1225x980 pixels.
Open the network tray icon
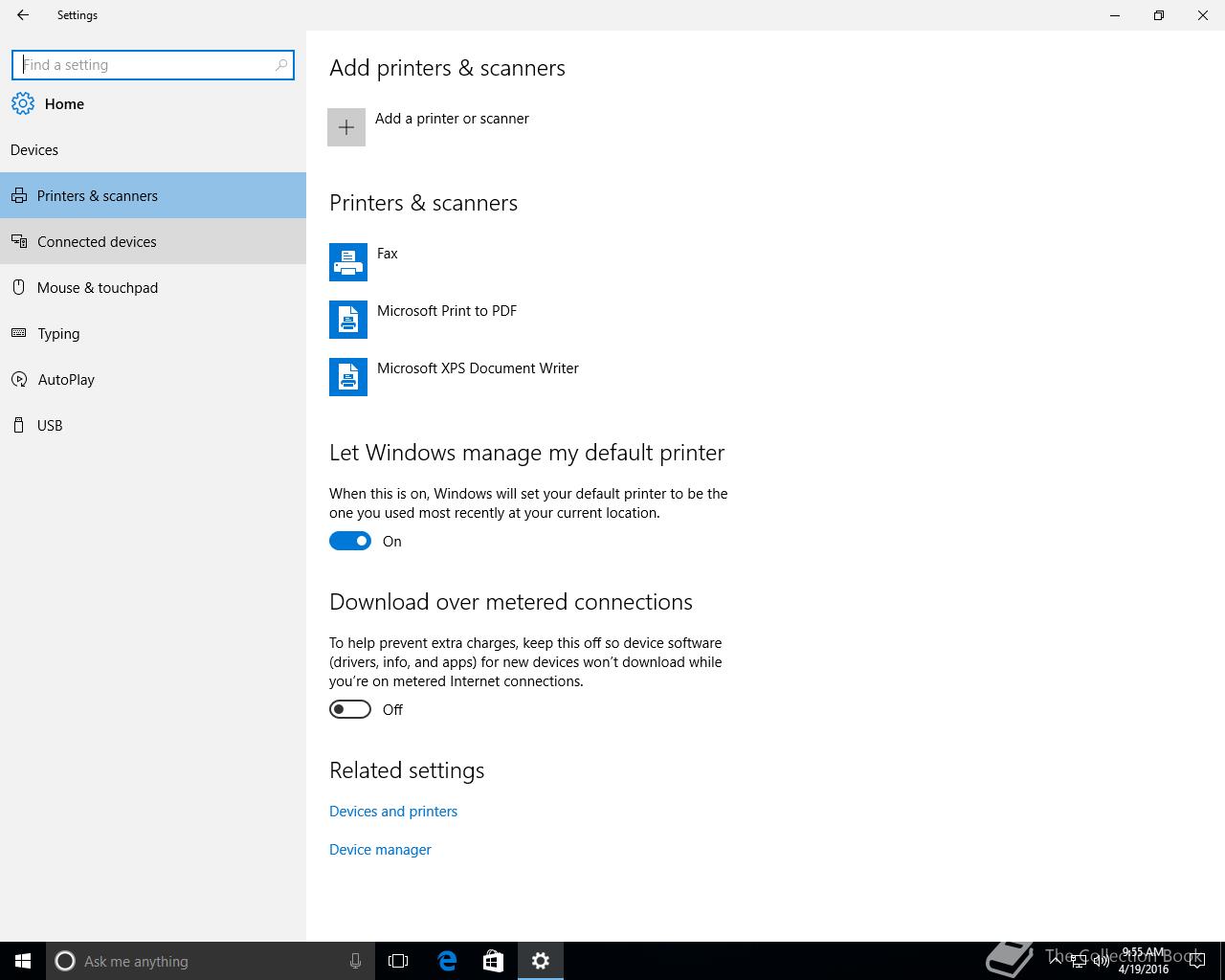pyautogui.click(x=1079, y=961)
